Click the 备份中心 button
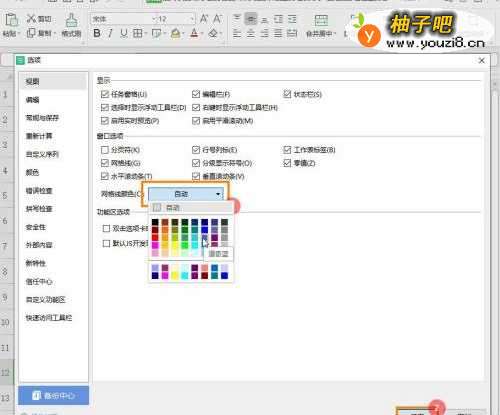The image size is (500, 415). pyautogui.click(x=54, y=395)
